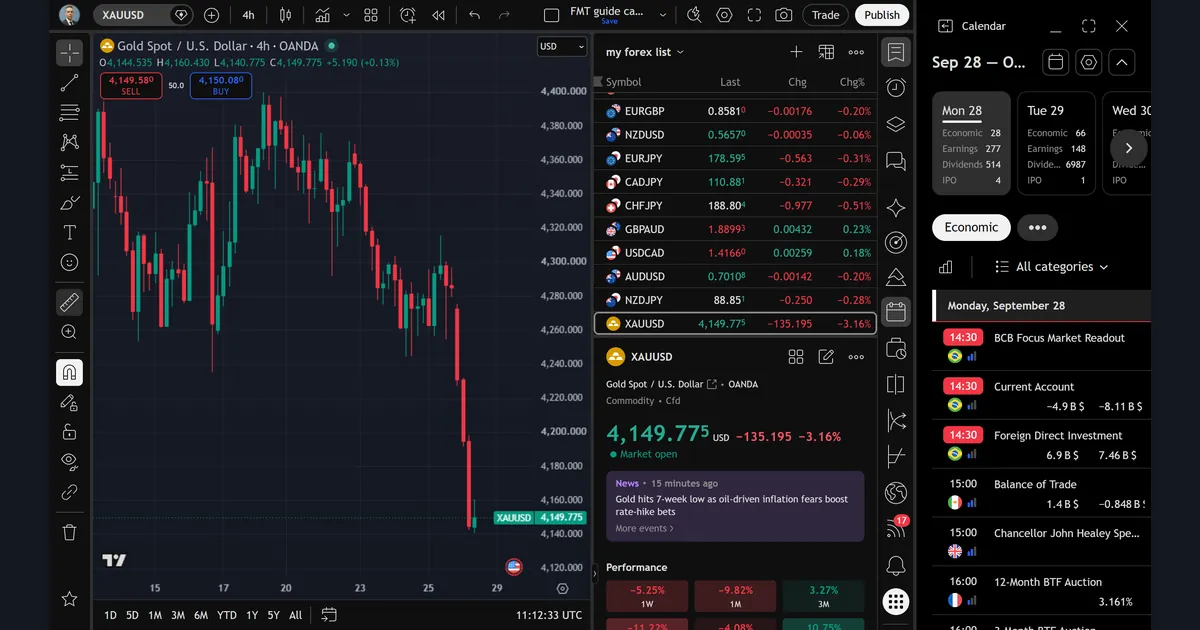
Task: Click the create alert clock icon
Action: click(407, 15)
